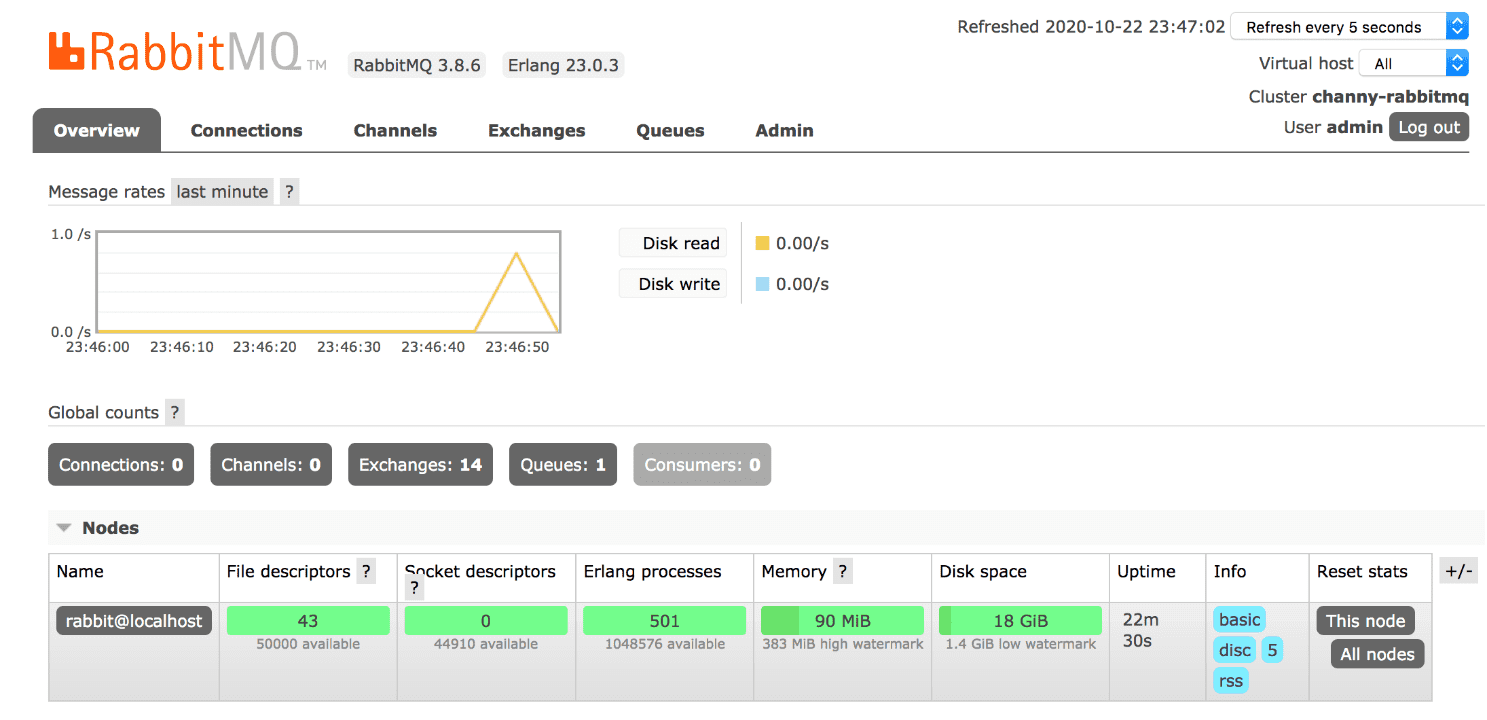Click the yellow Disk read swatch
Image resolution: width=1487 pixels, height=720 pixels.
762,243
